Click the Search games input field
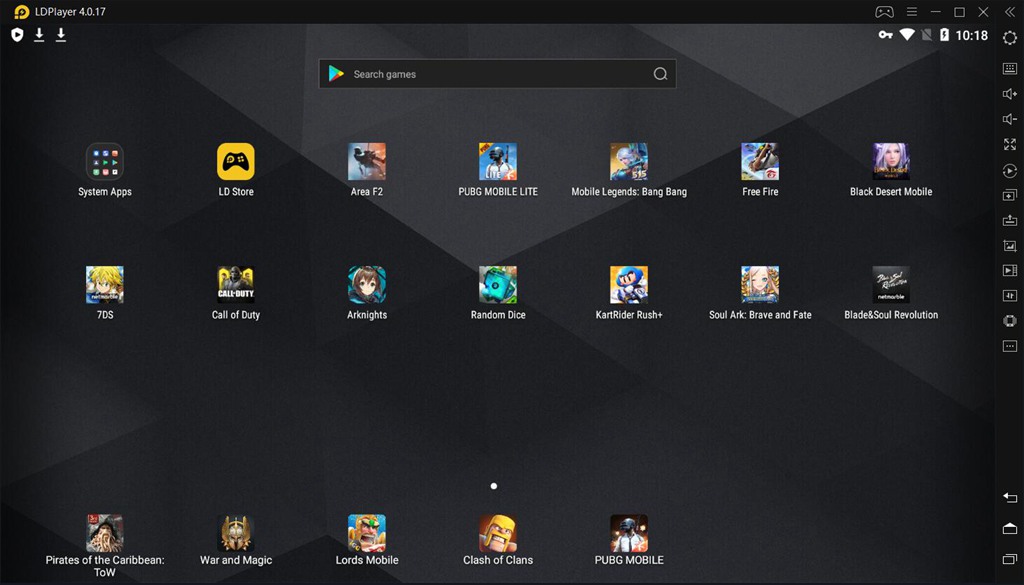The width and height of the screenshot is (1024, 585). 498,74
